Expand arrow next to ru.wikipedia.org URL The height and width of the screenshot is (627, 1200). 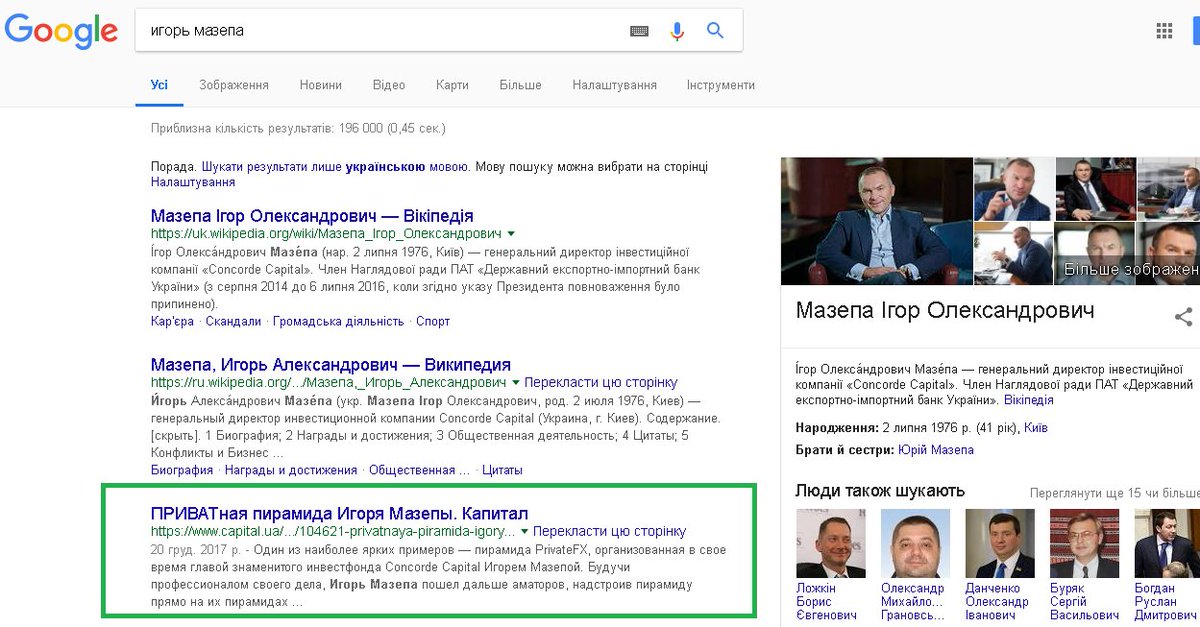click(x=516, y=382)
